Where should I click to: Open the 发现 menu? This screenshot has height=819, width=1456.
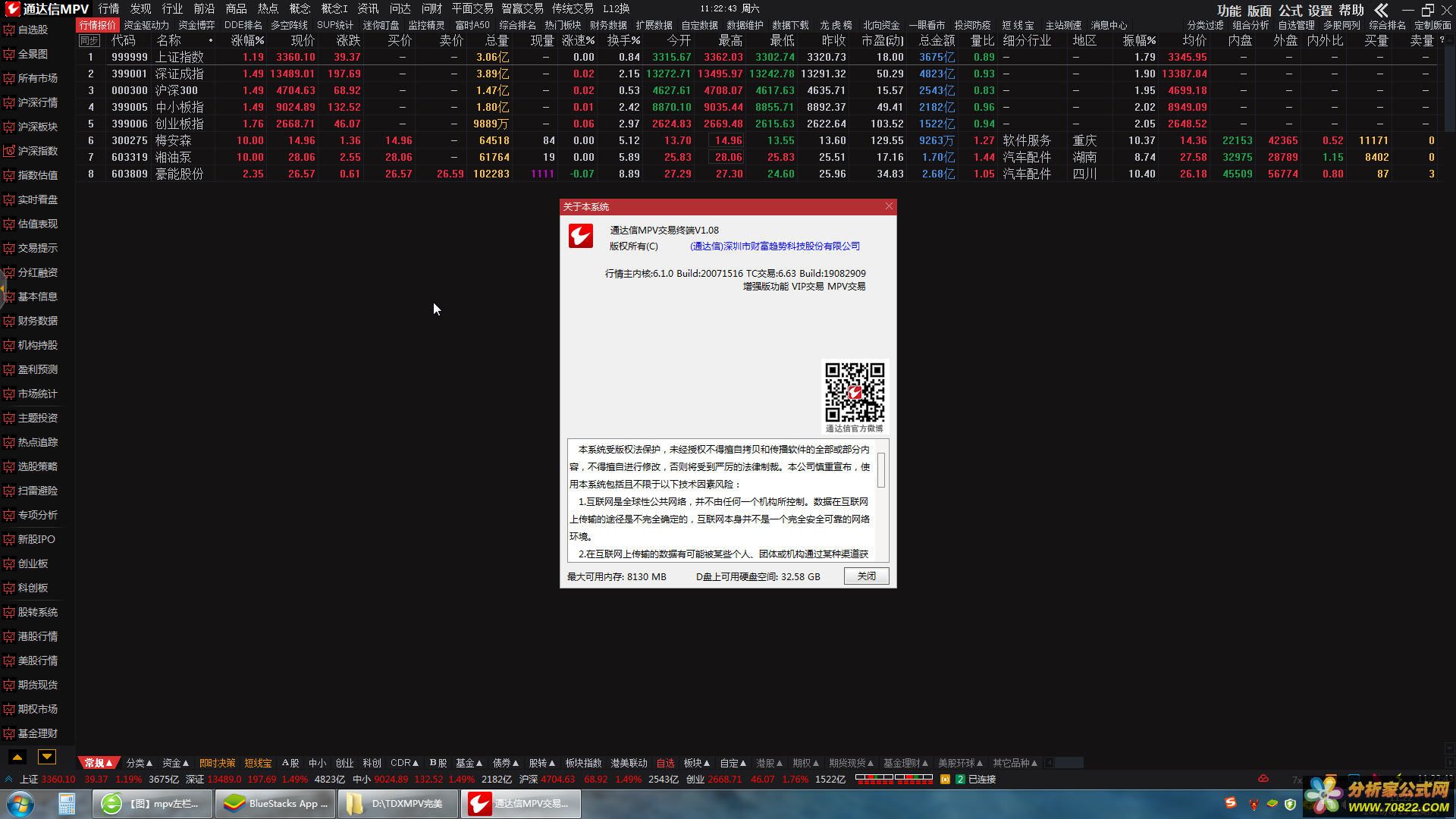click(x=140, y=9)
